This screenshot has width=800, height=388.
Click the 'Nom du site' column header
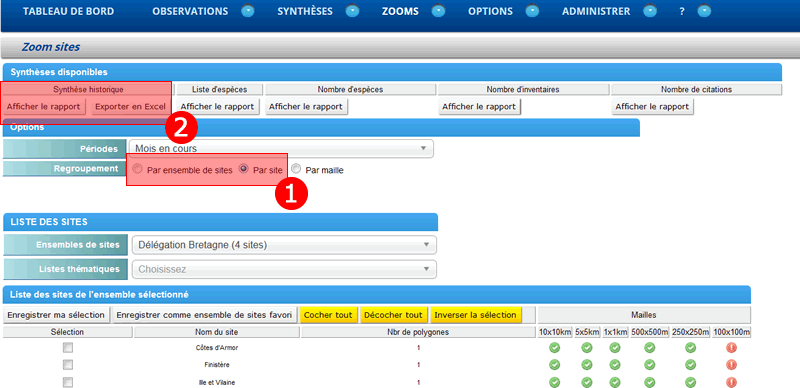216,332
